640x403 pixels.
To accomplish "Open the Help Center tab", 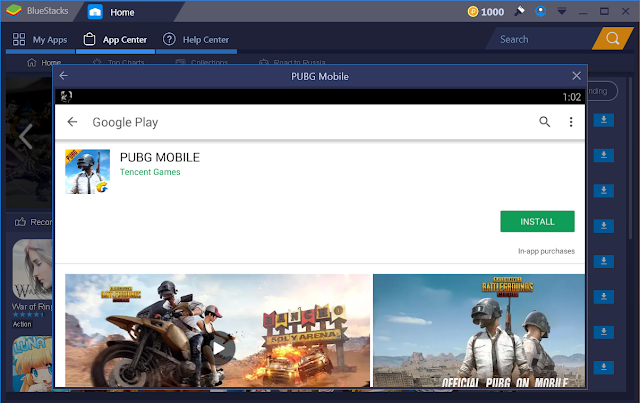I will [196, 40].
